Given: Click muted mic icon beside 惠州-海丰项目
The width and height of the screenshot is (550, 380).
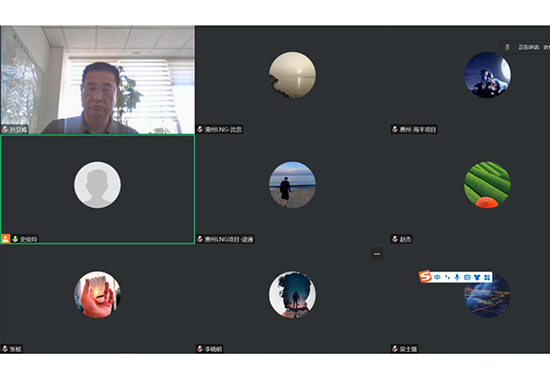Looking at the screenshot, I should pos(395,129).
